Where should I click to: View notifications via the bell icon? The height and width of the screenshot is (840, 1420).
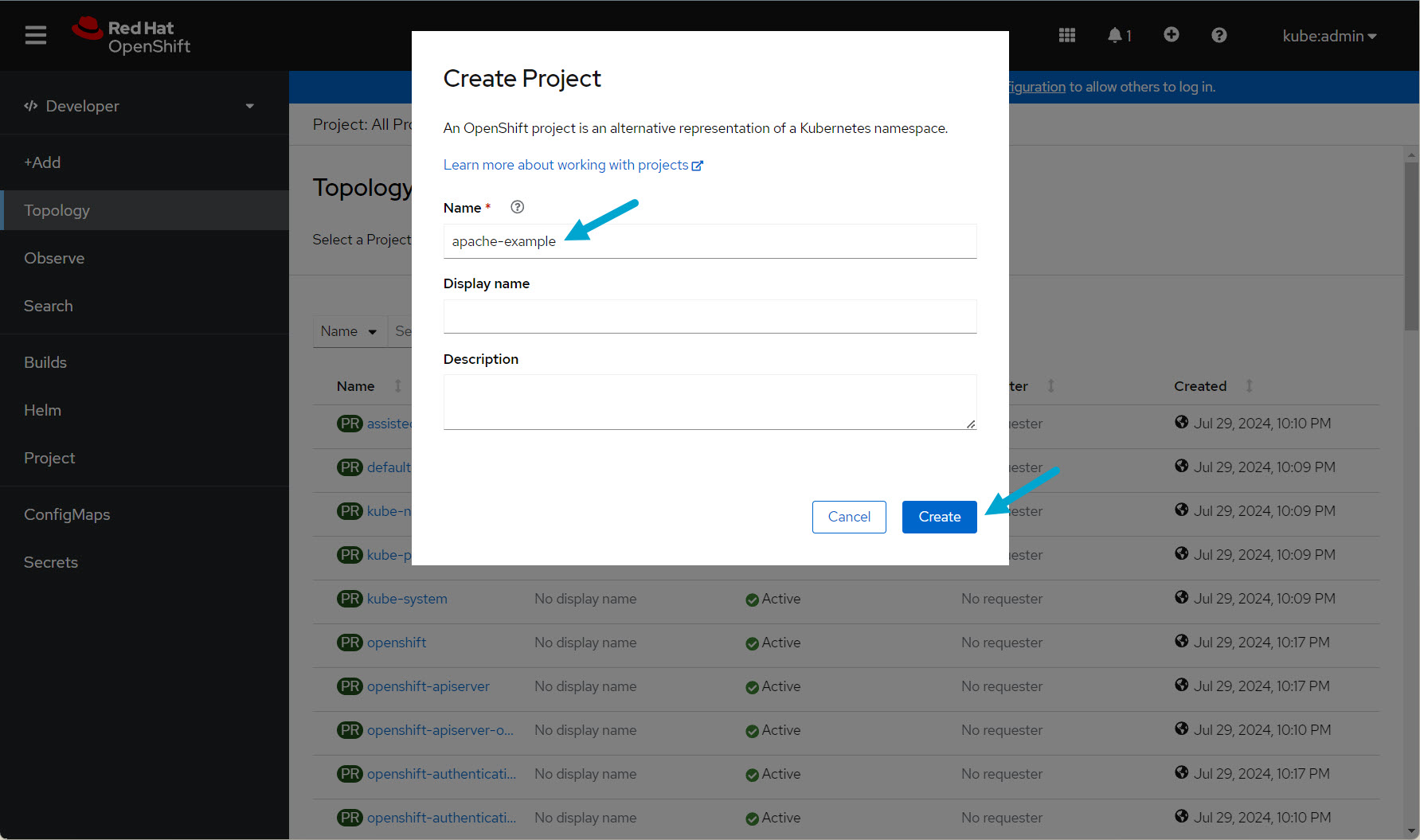1115,35
